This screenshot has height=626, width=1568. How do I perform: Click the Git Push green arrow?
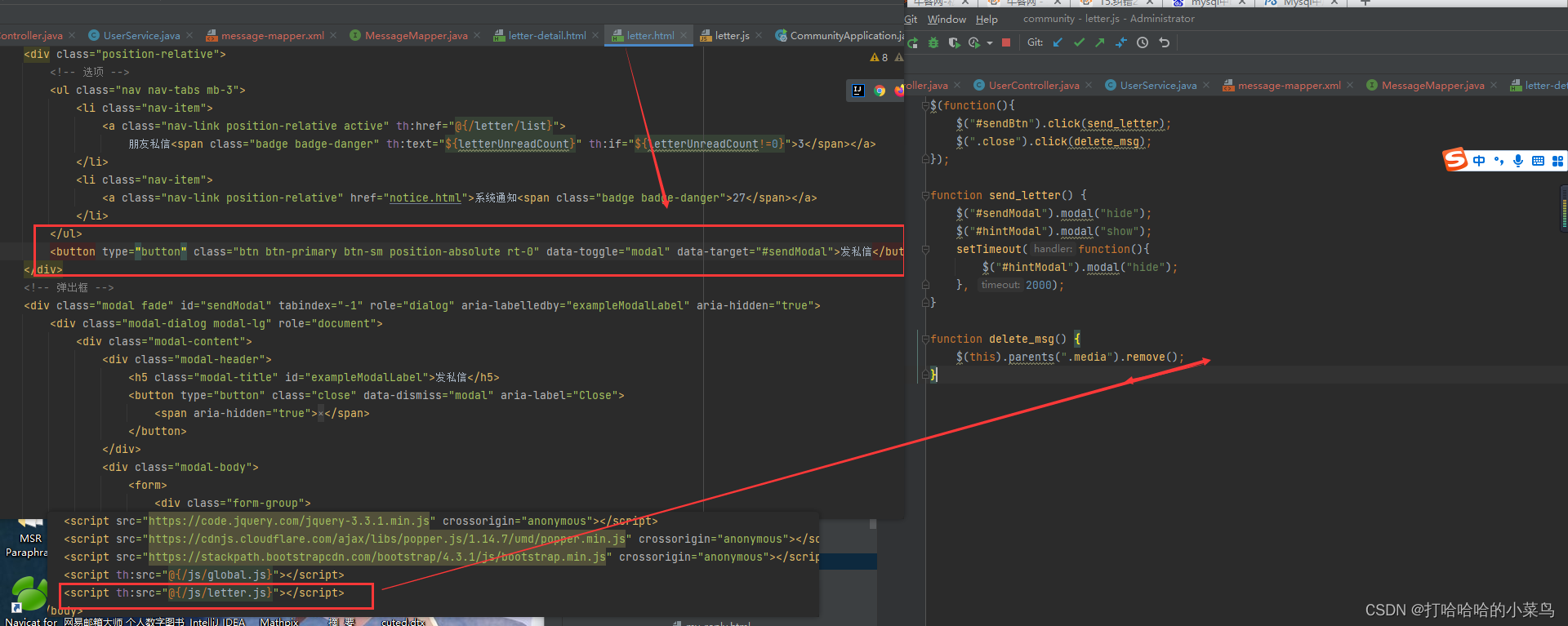coord(1100,42)
